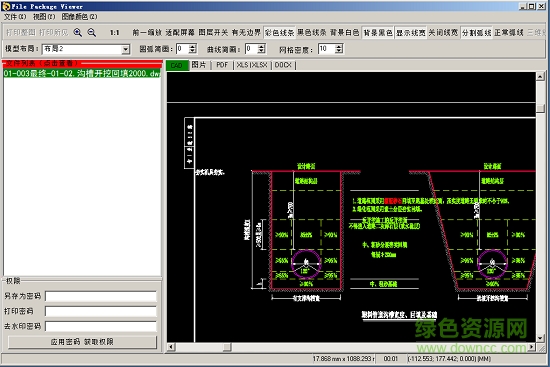Click the horizontal scrollbar right arrow
The height and width of the screenshot is (367, 550).
[532, 347]
